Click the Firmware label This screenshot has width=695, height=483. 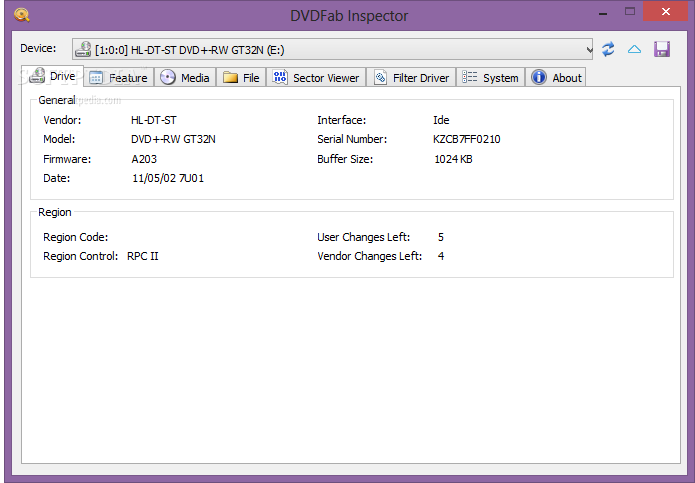tap(67, 159)
